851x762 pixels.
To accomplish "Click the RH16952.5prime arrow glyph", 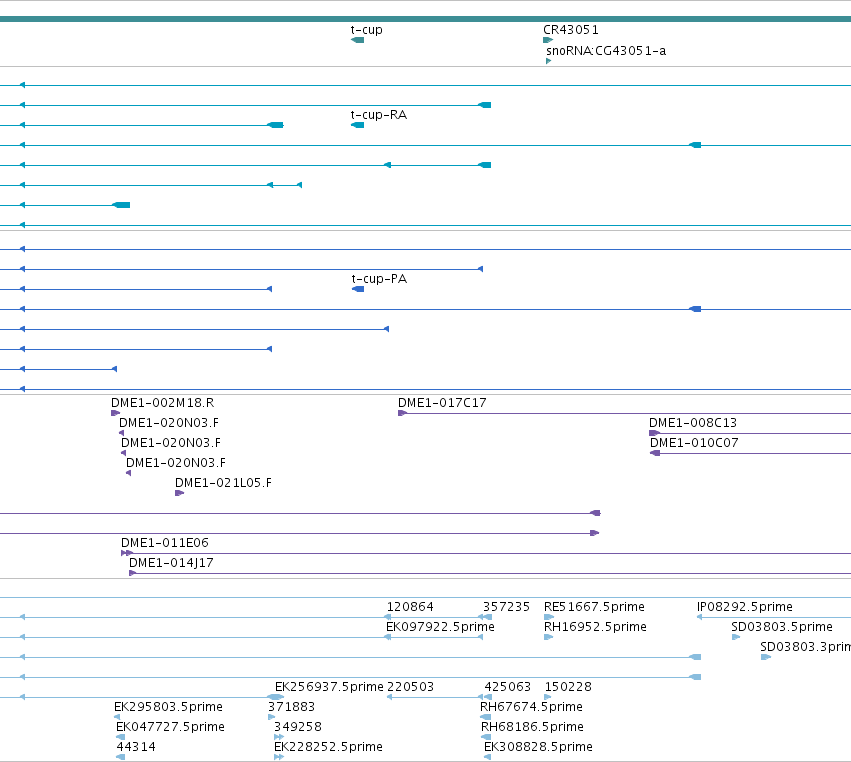I will [x=549, y=637].
